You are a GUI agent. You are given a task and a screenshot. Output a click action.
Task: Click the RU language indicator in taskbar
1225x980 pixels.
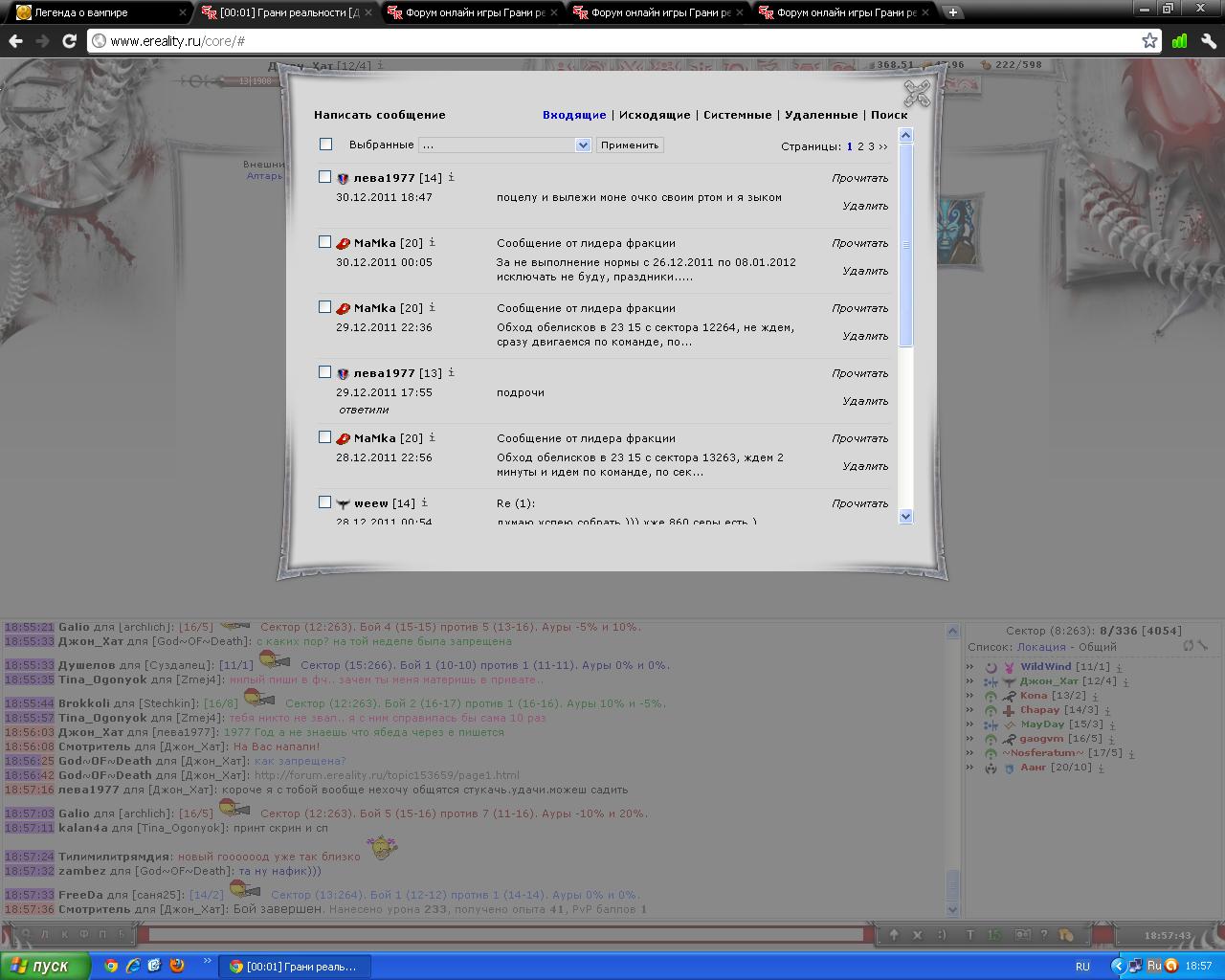tap(1082, 967)
